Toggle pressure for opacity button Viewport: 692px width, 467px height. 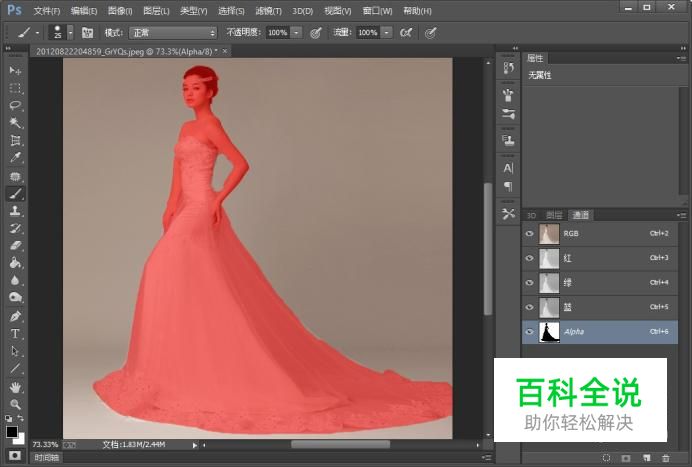[x=316, y=33]
